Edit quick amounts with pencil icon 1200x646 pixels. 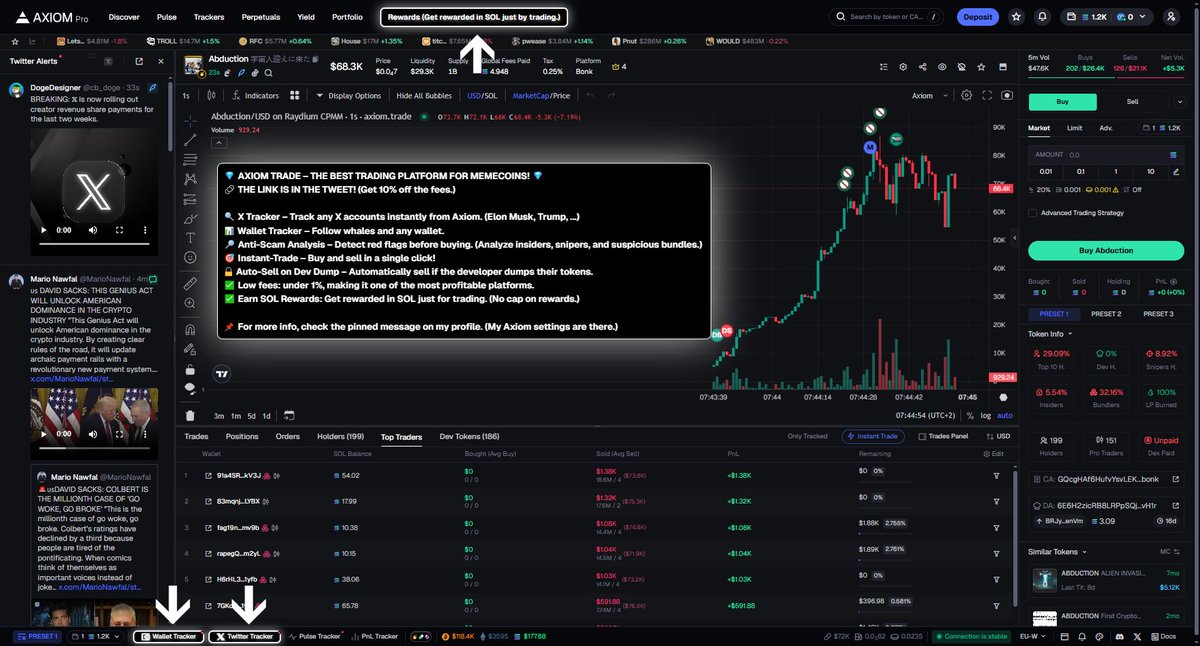click(1177, 171)
